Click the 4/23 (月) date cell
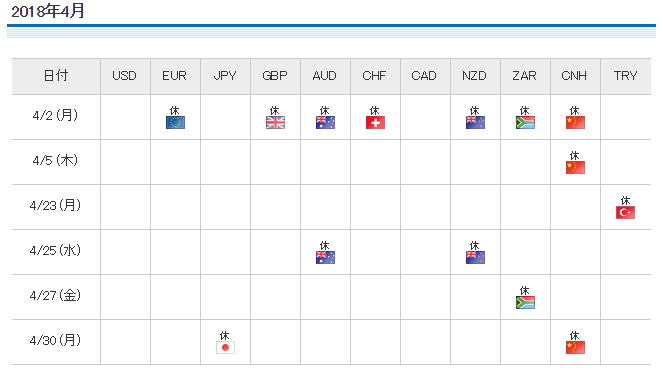Screen dimensions: 663x372 click(x=56, y=207)
